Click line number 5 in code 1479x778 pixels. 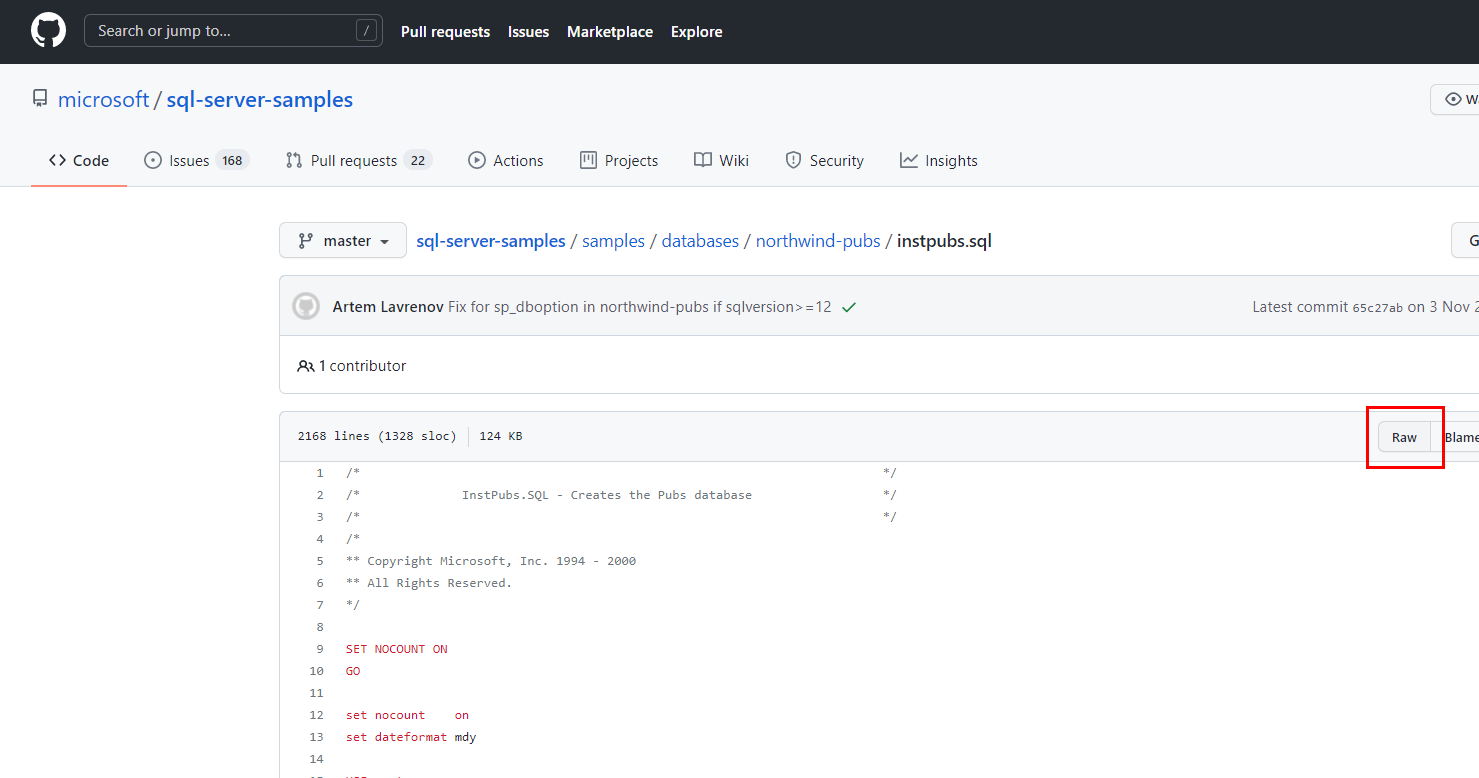pos(320,561)
